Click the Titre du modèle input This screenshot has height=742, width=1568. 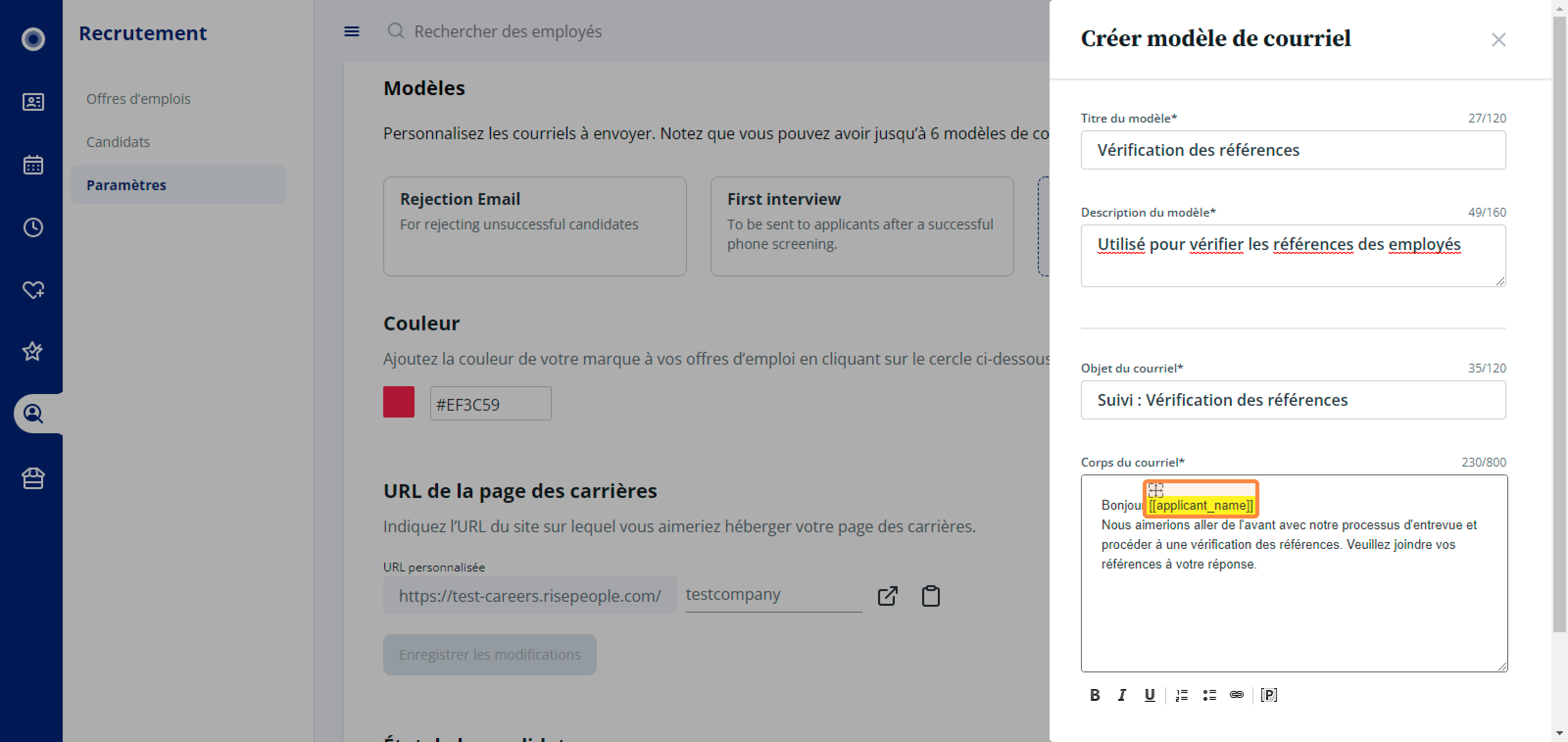point(1293,150)
